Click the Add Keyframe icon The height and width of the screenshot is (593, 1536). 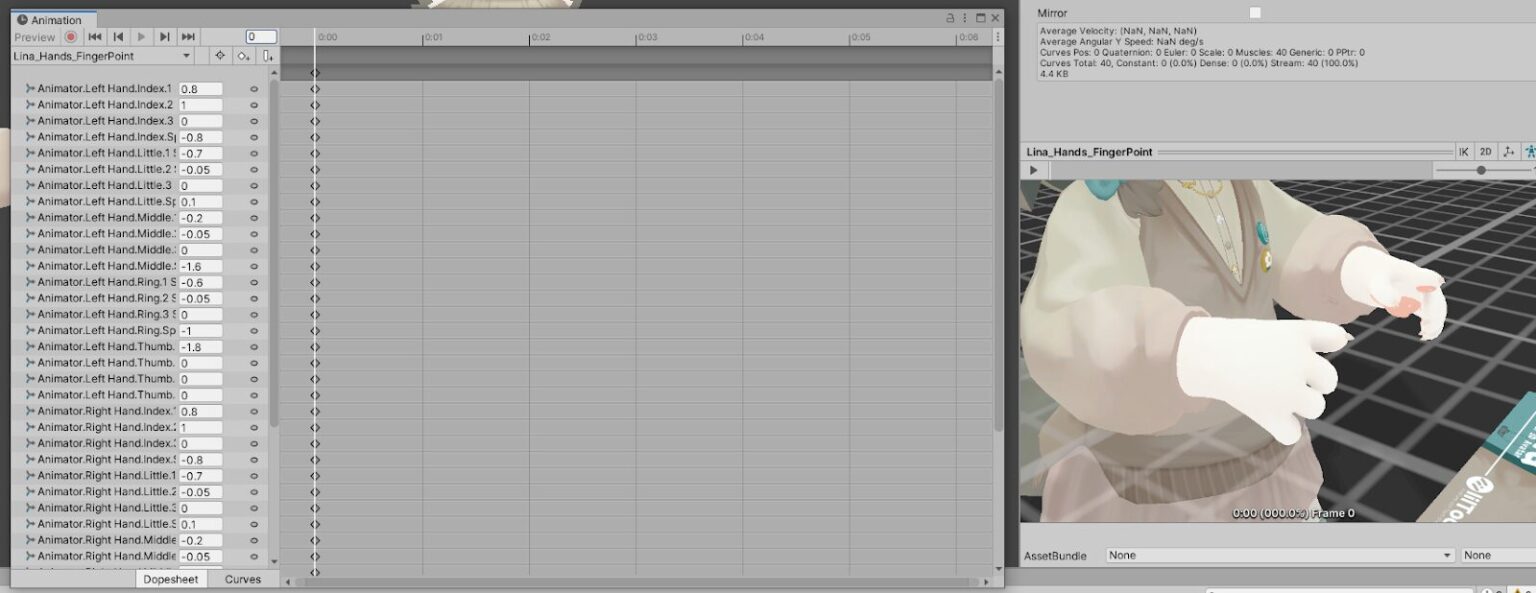coord(243,56)
